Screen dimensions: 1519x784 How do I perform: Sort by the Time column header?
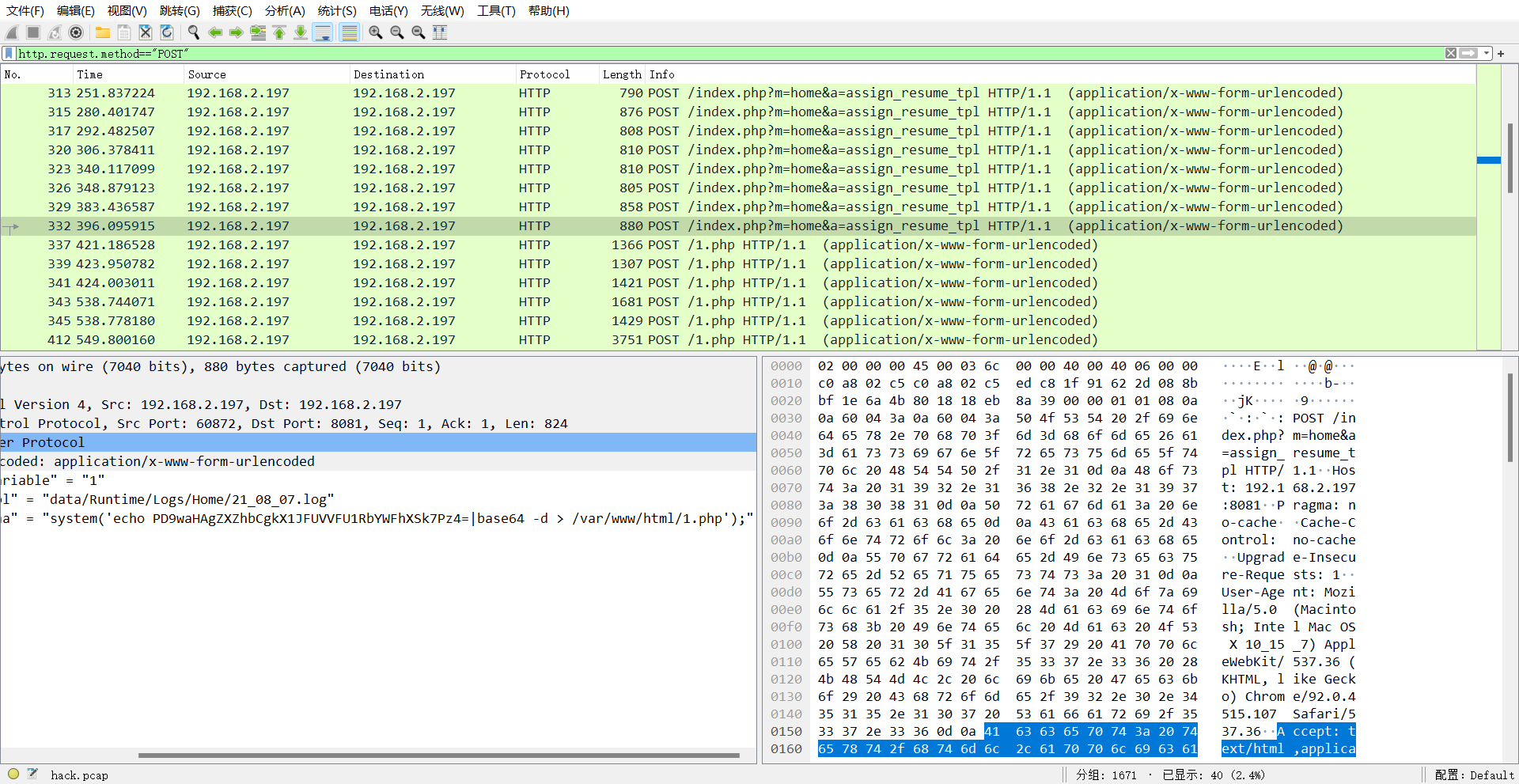(128, 74)
